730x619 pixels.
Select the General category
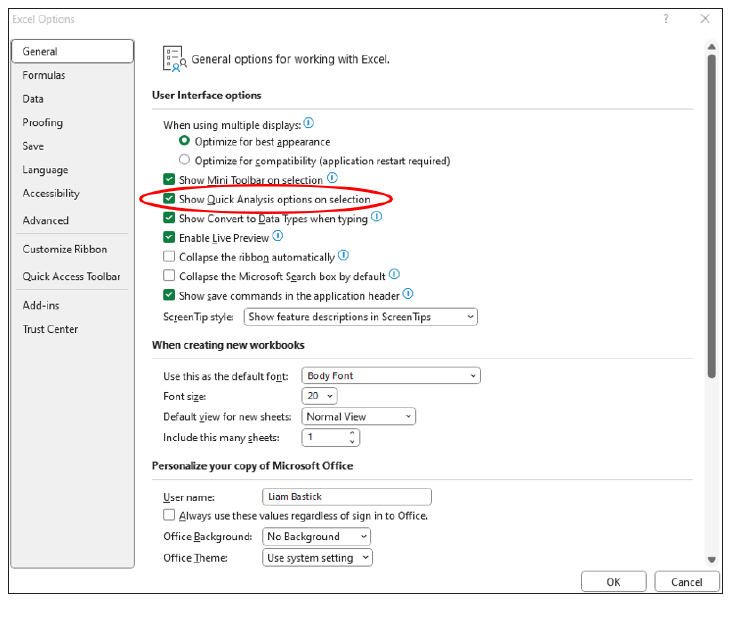pos(73,51)
